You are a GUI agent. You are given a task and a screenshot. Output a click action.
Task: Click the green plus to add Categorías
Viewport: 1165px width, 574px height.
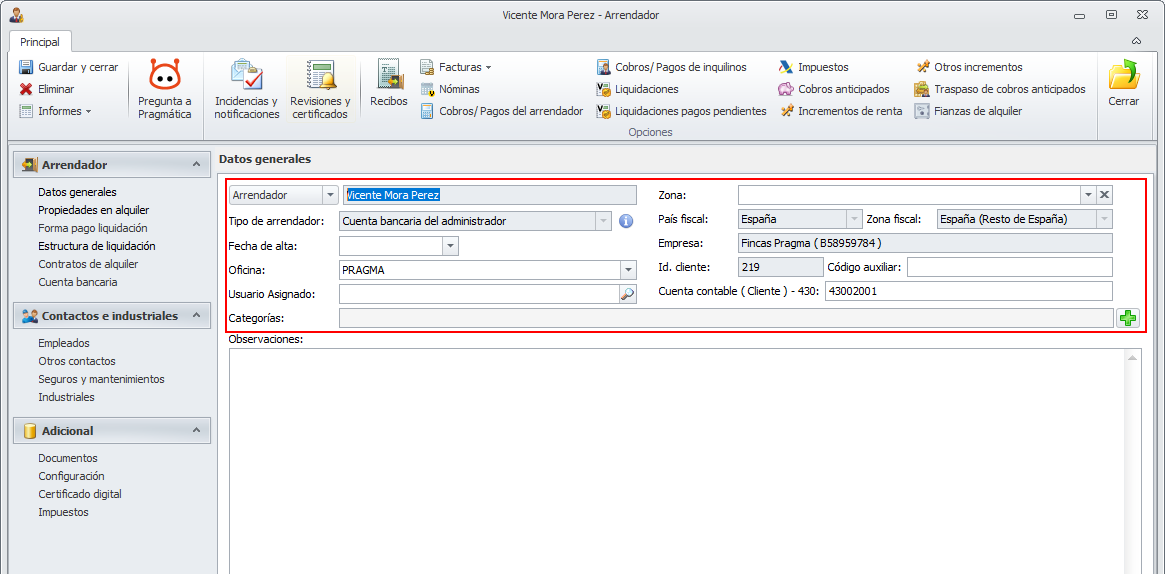coord(1128,318)
